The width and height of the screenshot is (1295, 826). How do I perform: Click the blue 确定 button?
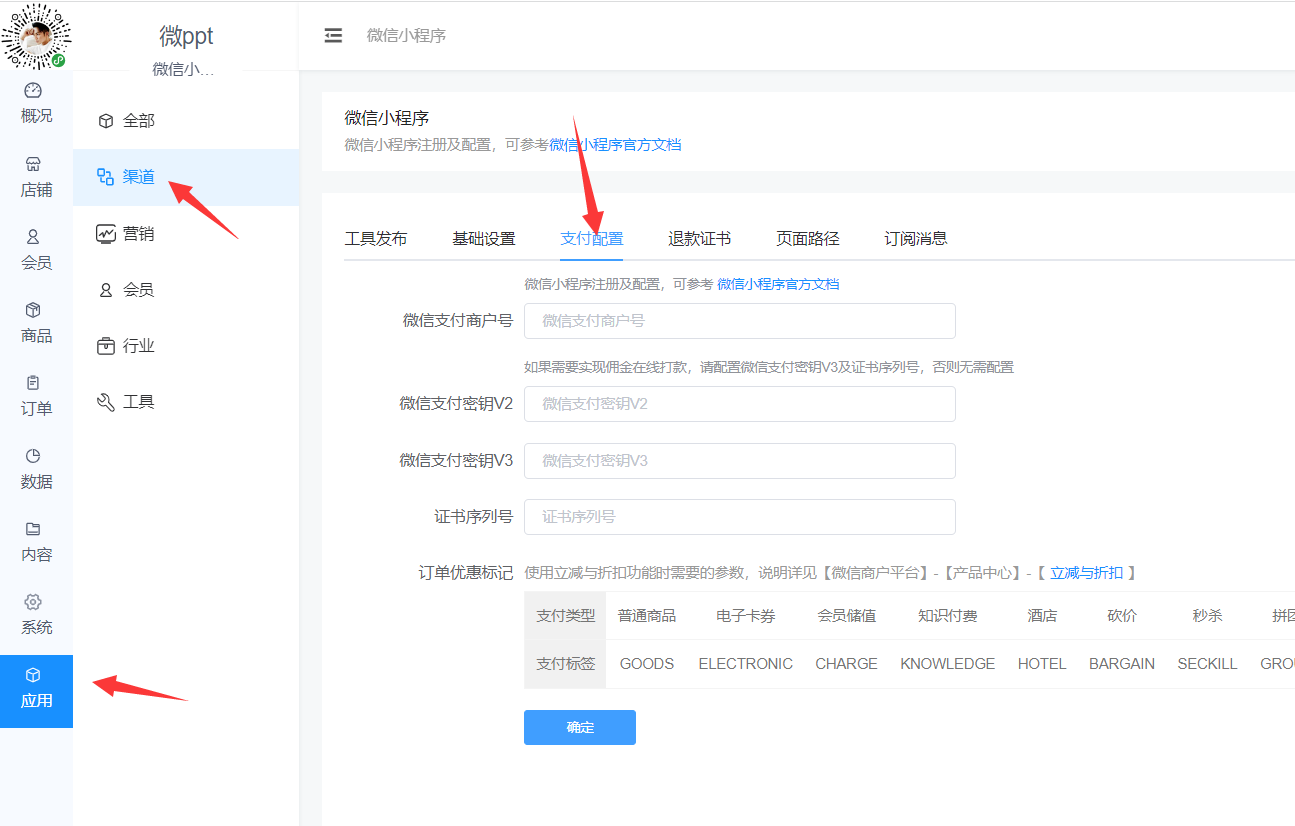[x=580, y=727]
